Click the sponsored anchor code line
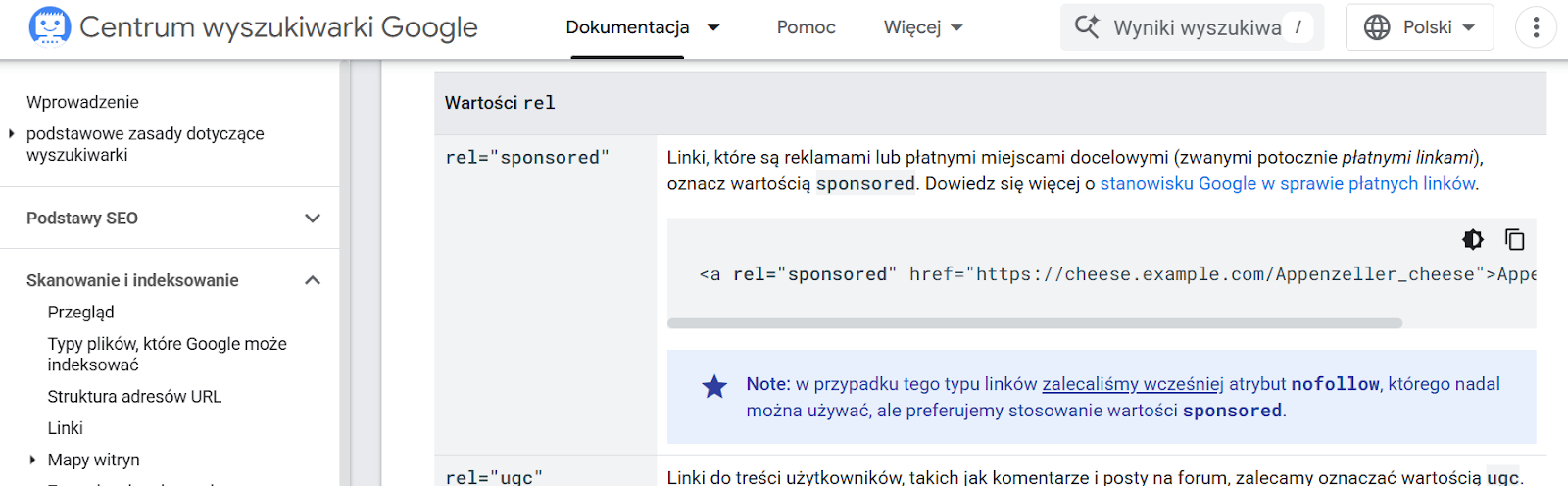Image resolution: width=1568 pixels, height=486 pixels. [x=1117, y=274]
